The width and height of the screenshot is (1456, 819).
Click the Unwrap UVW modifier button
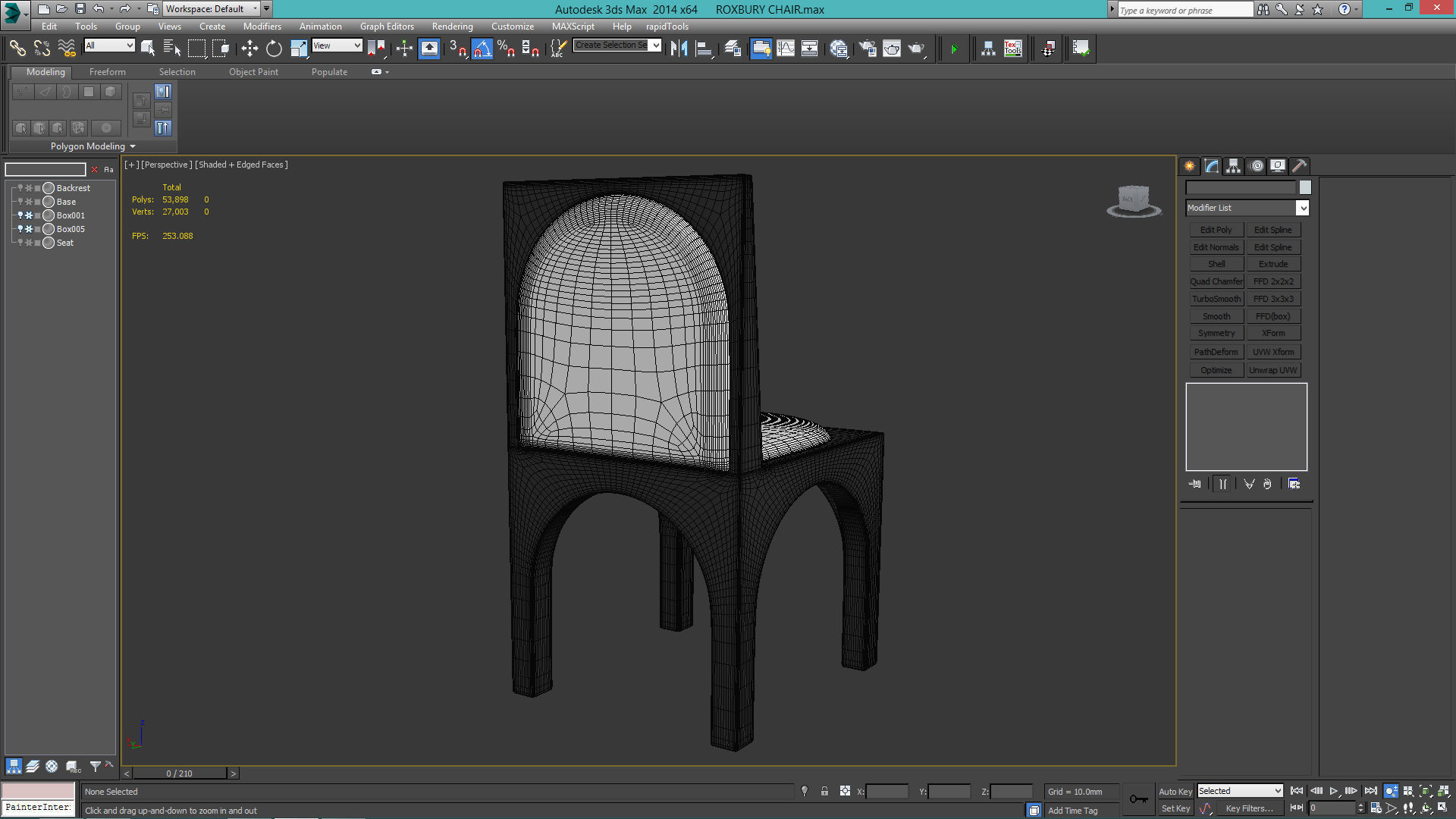1273,370
